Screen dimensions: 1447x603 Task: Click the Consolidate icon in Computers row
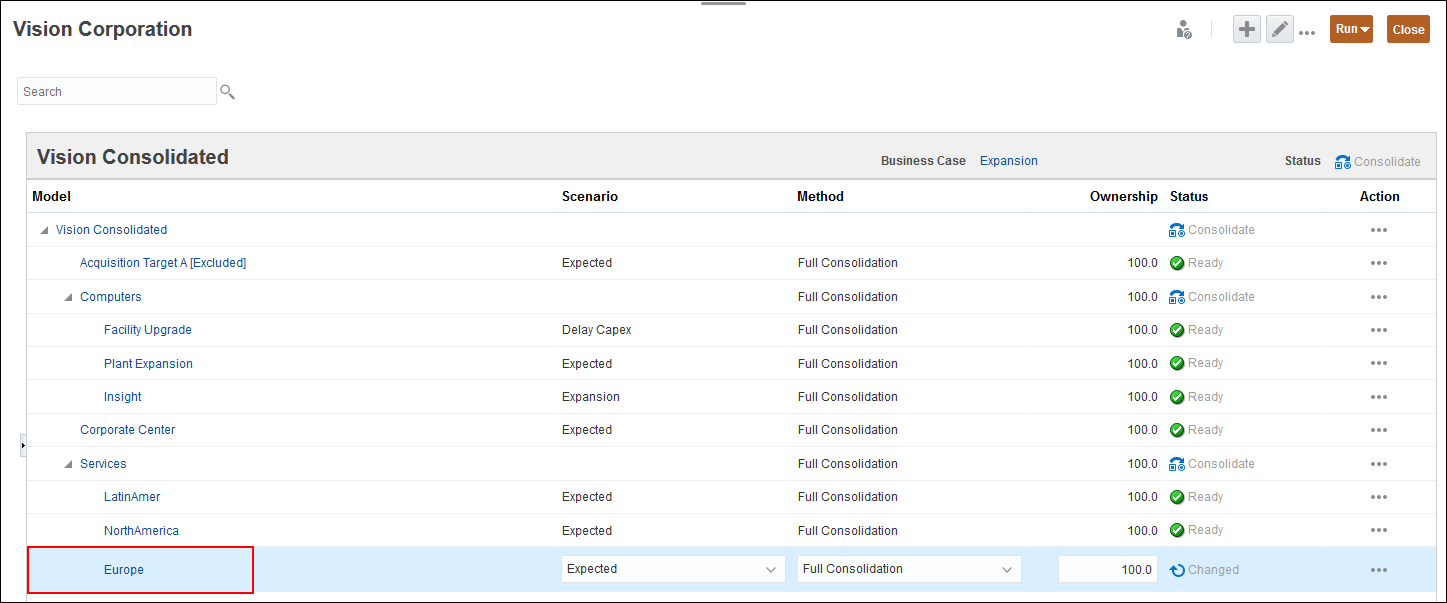coord(1177,297)
